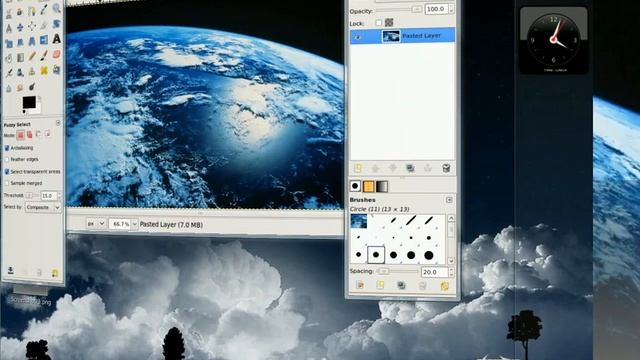Select the Perspective Clone tool
The width and height of the screenshot is (640, 360).
(x=56, y=69)
